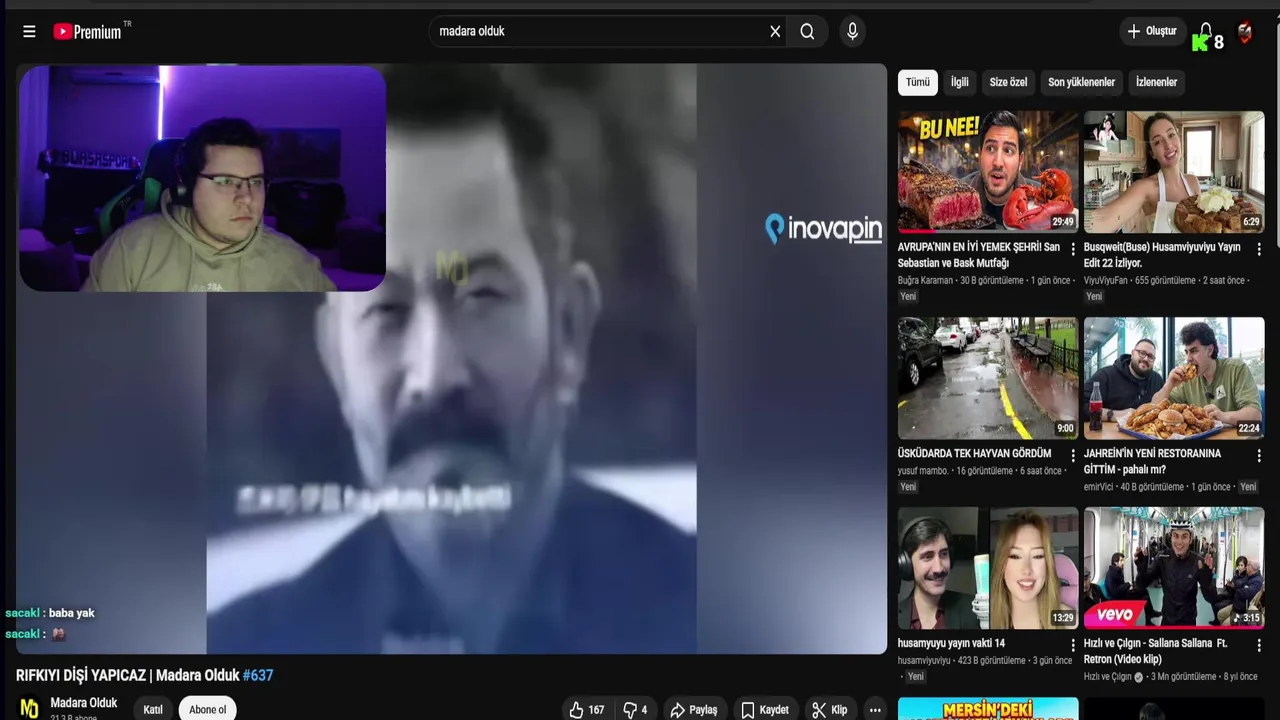The image size is (1280, 720).
Task: Open more options for AVRUPA'NIN EN İYİ YEMEK video
Action: pyautogui.click(x=1073, y=248)
